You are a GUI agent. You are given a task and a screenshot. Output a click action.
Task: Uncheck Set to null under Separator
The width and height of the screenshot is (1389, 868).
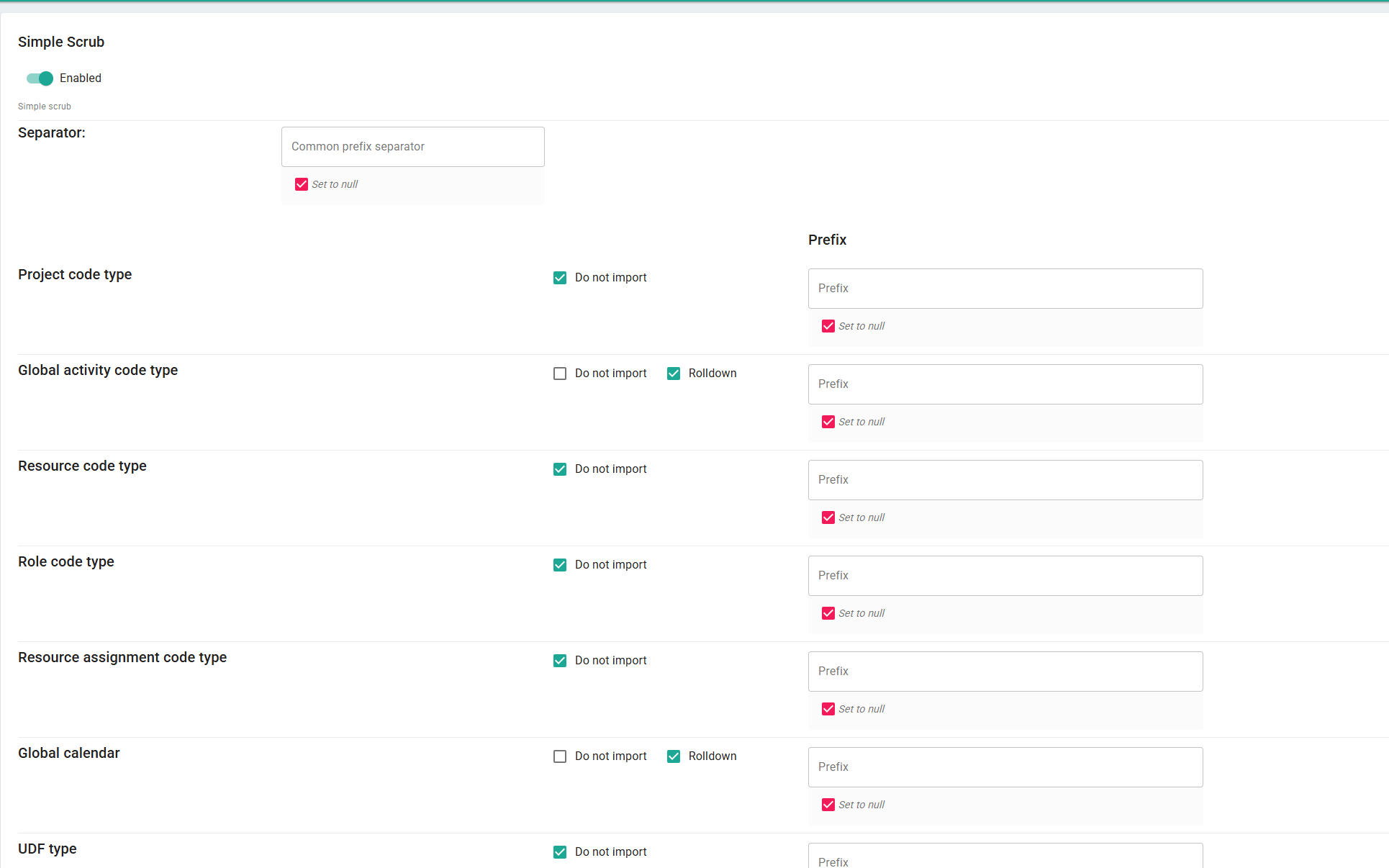[x=302, y=185]
